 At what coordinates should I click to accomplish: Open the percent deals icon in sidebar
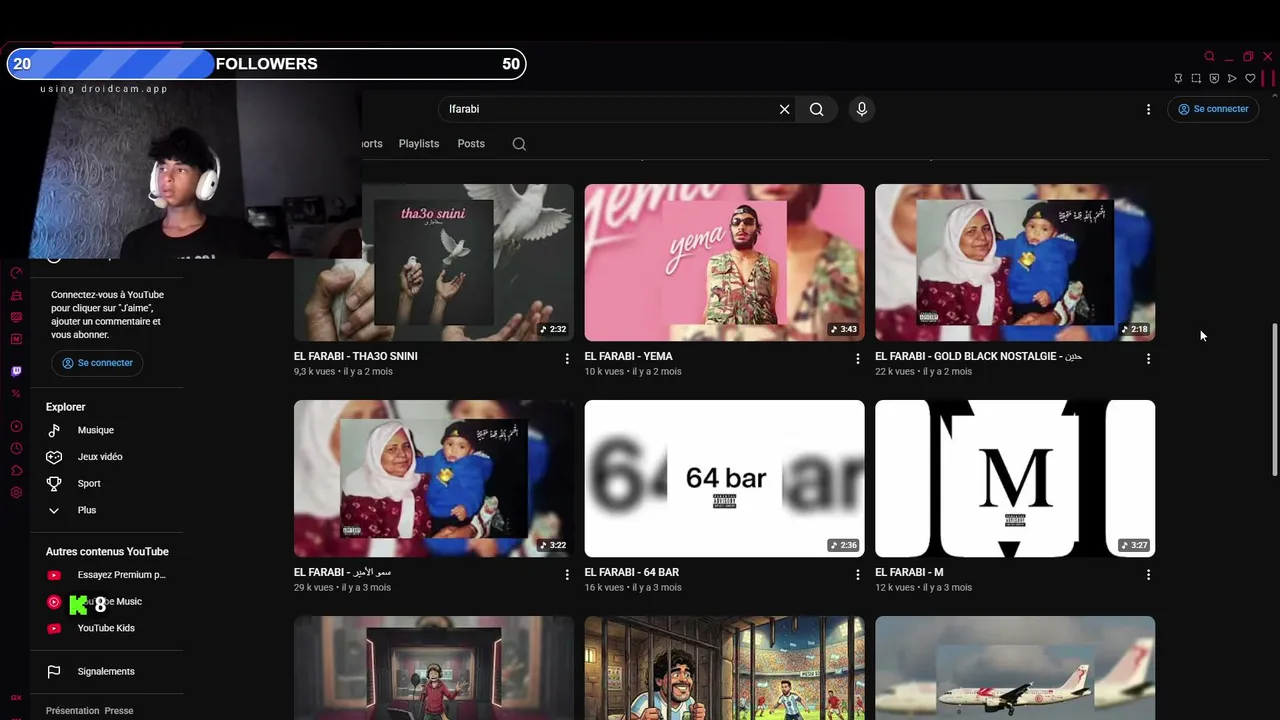(x=16, y=394)
